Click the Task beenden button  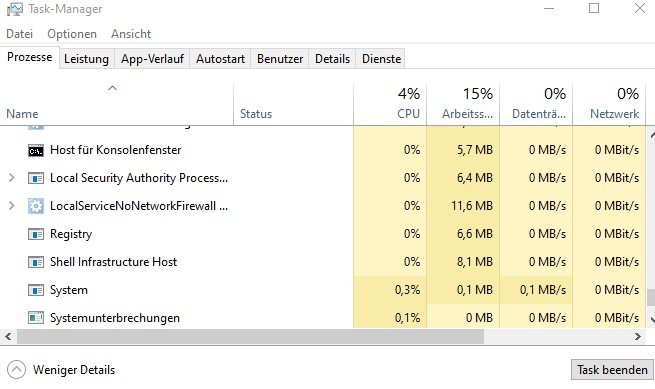point(612,370)
